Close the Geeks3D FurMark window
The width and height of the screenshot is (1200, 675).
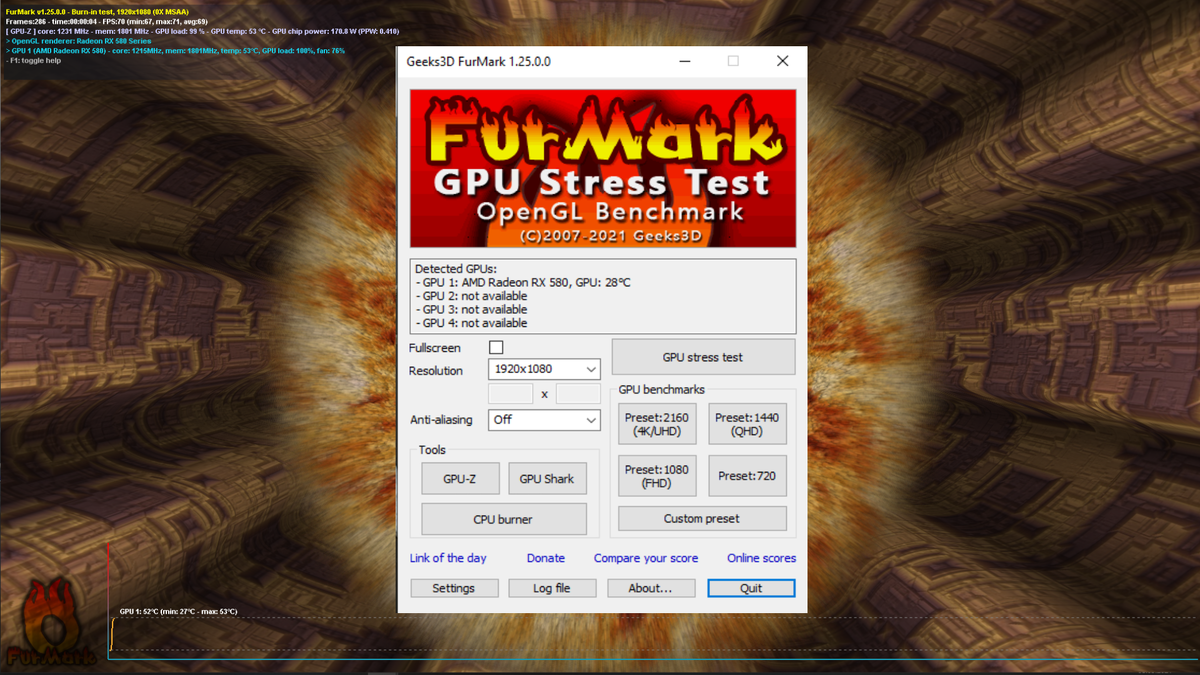tap(782, 61)
